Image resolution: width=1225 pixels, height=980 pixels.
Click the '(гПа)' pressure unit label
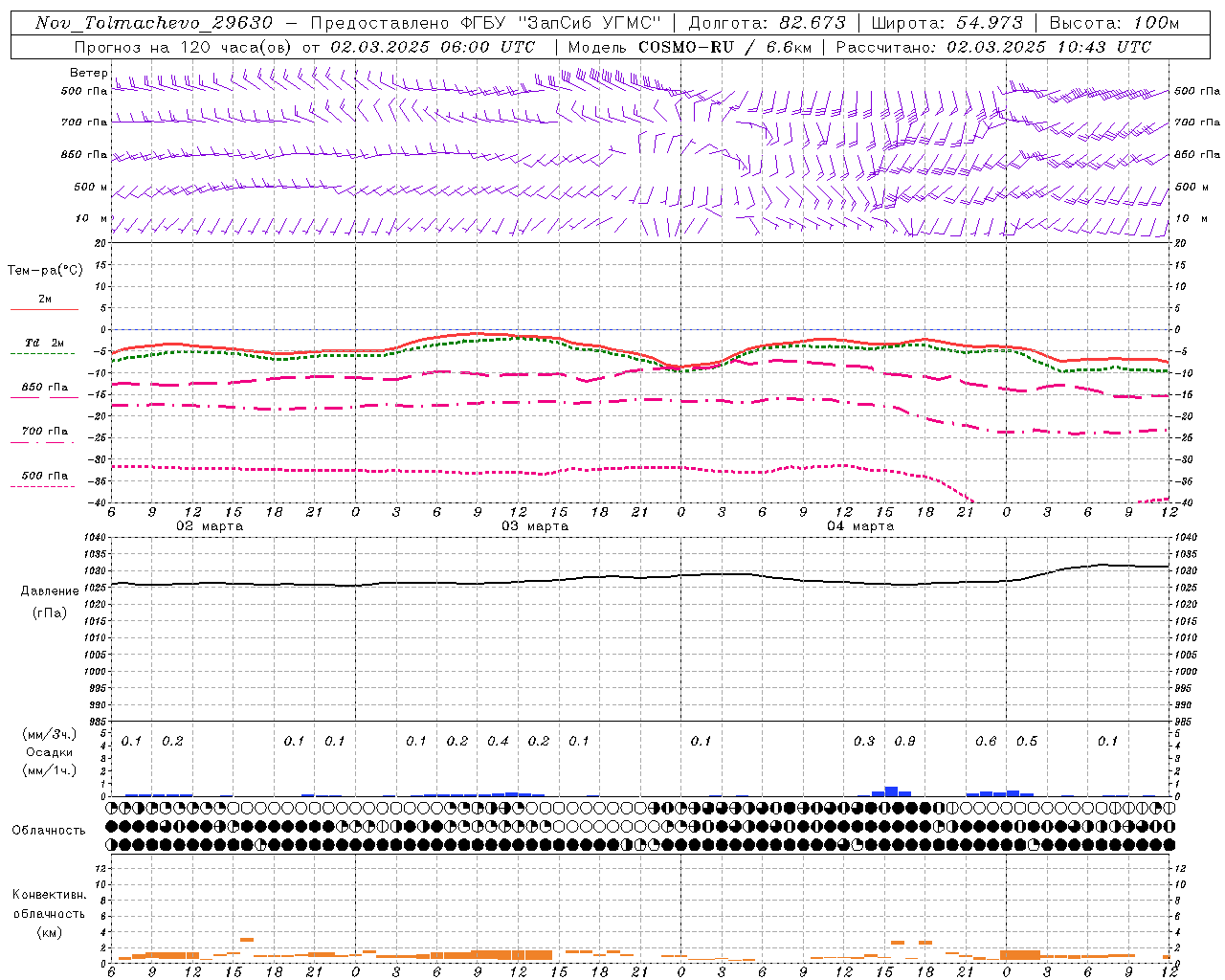coord(50,612)
